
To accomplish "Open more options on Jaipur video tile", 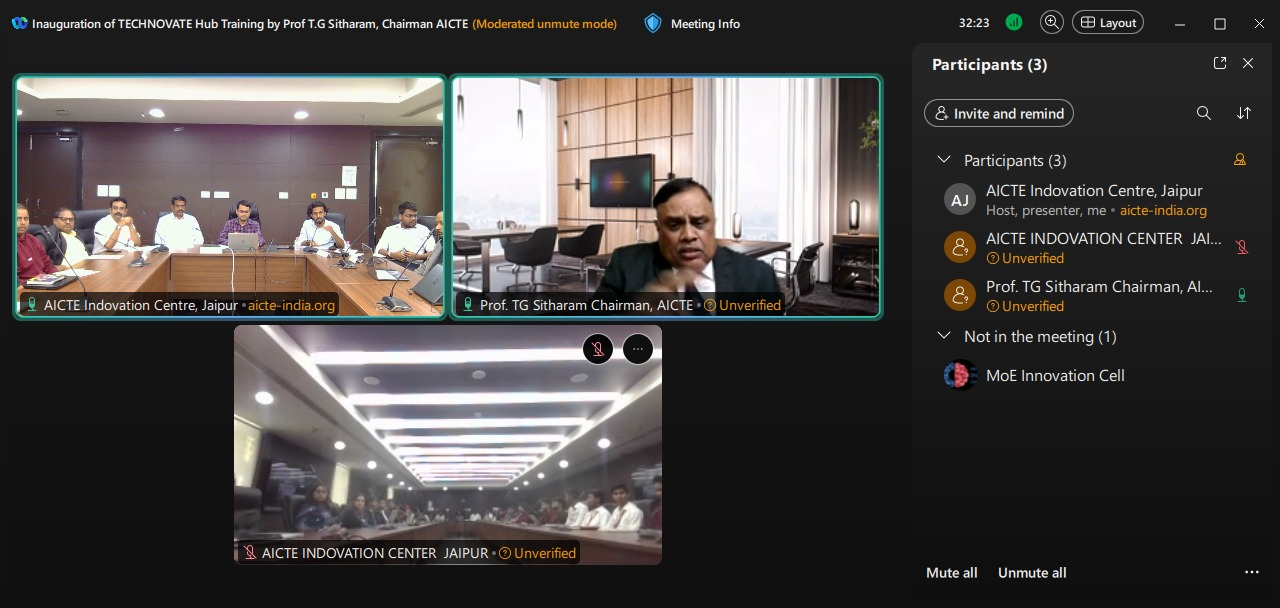I will pyautogui.click(x=638, y=348).
